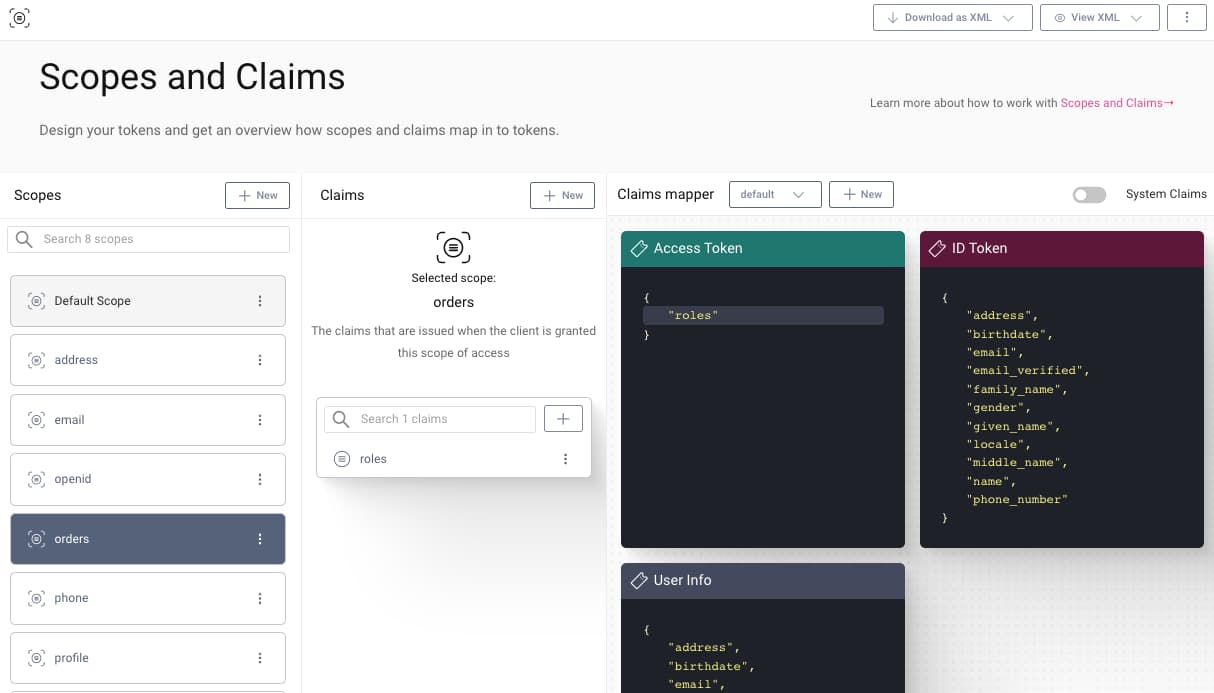
Task: Open the kebab menu on the email scope
Action: pyautogui.click(x=260, y=419)
